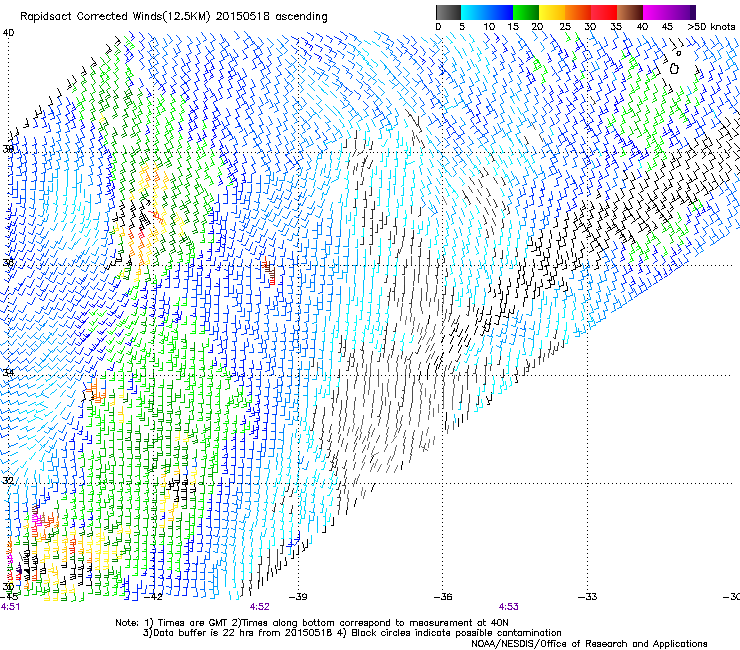This screenshot has height=650, width=740.
Task: Click the black contamination circle near top right
Action: (x=674, y=69)
